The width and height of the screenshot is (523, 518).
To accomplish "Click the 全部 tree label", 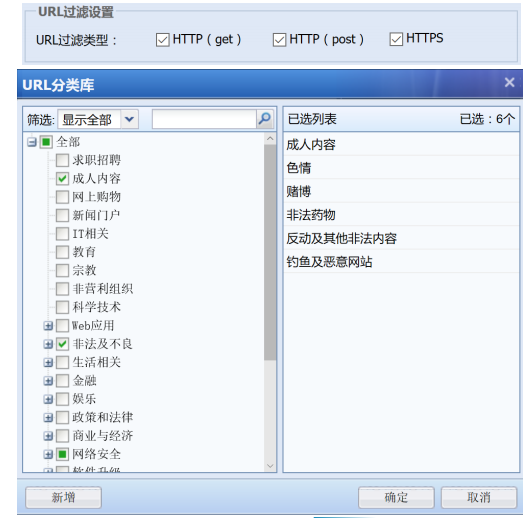I will click(x=68, y=142).
